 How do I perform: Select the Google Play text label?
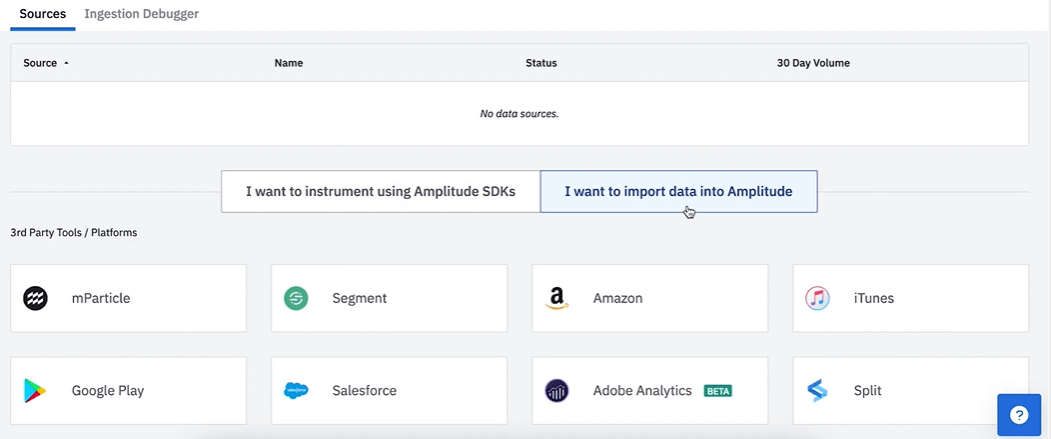(x=108, y=390)
